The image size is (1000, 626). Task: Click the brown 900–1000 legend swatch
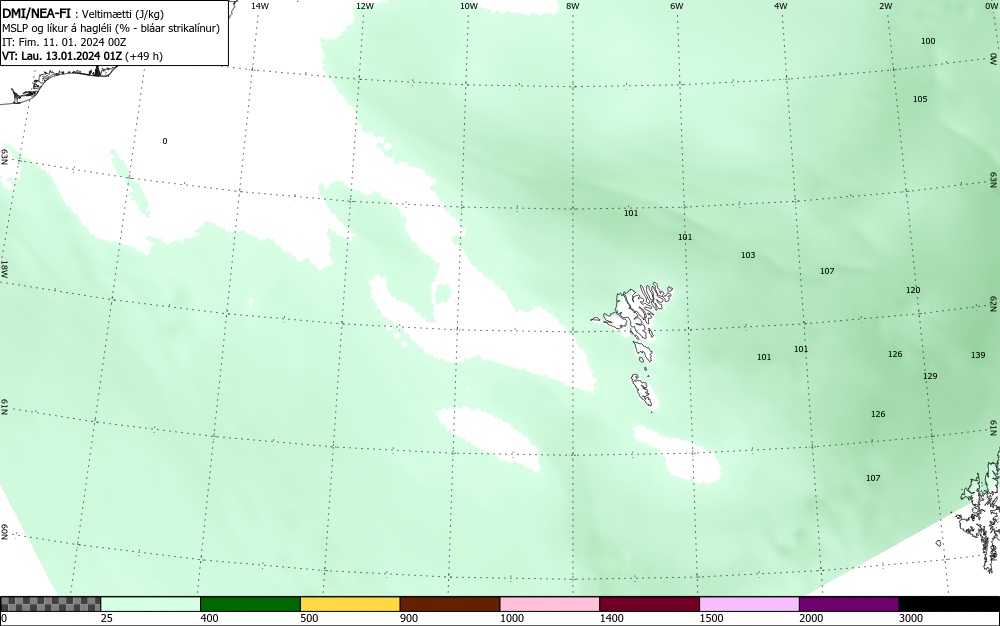pos(450,604)
